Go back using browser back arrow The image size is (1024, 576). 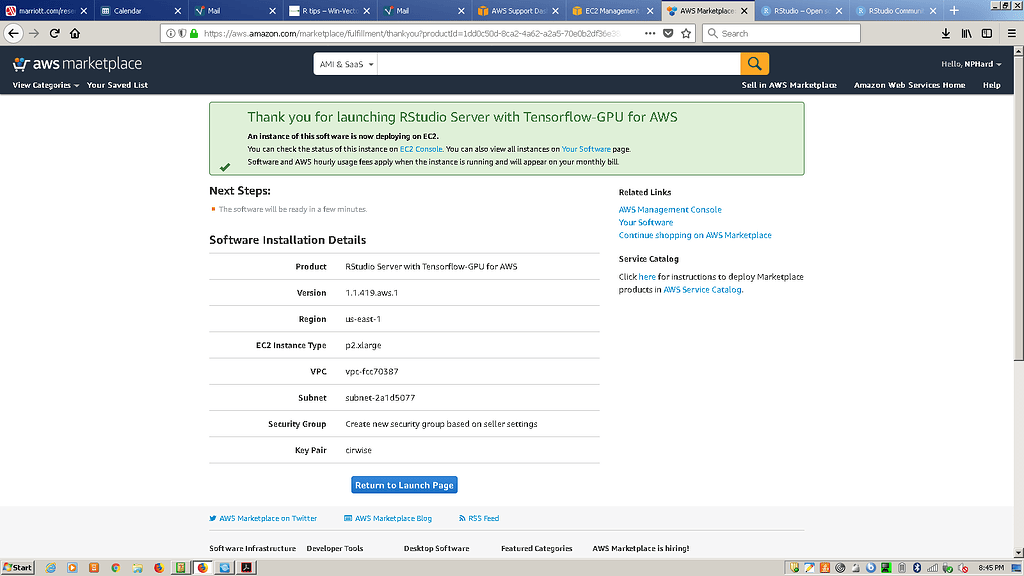(x=13, y=33)
